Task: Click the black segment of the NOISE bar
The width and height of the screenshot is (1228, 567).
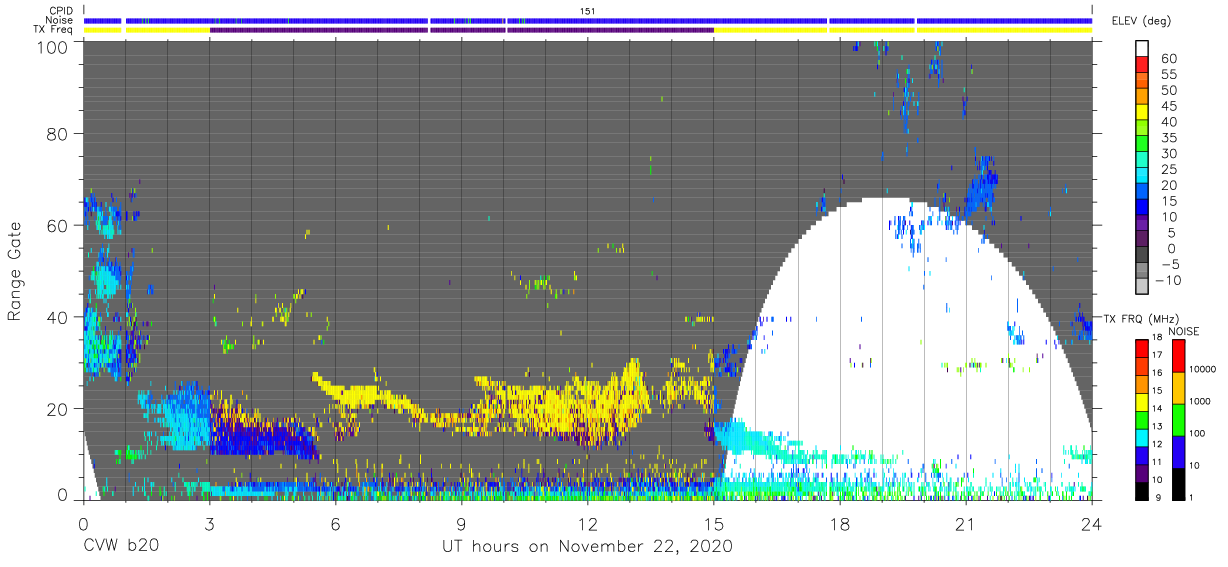Action: pyautogui.click(x=1180, y=482)
